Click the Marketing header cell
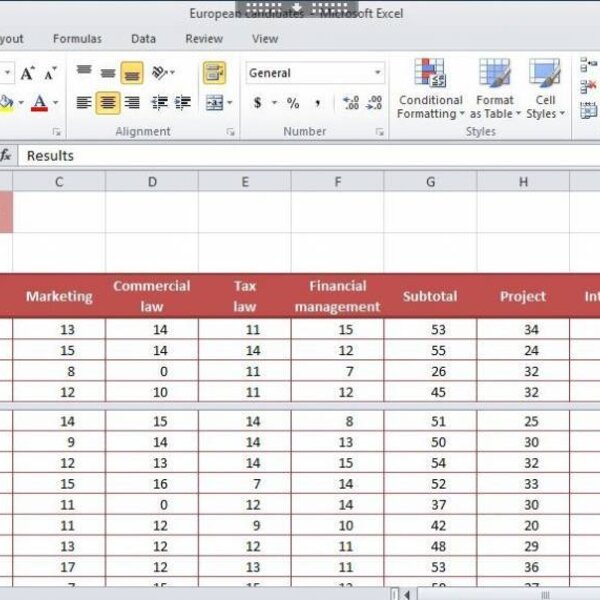Viewport: 600px width, 600px height. click(x=59, y=296)
